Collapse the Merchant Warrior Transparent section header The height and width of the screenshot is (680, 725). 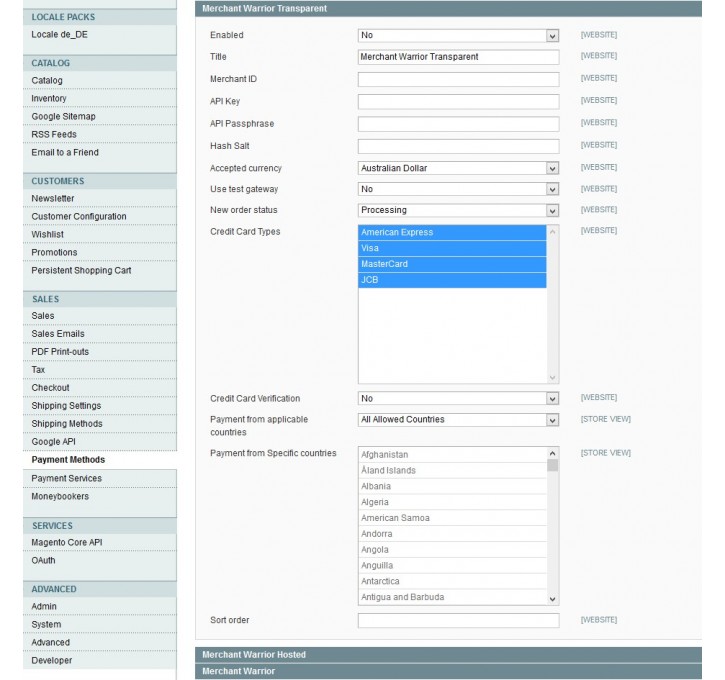(448, 8)
